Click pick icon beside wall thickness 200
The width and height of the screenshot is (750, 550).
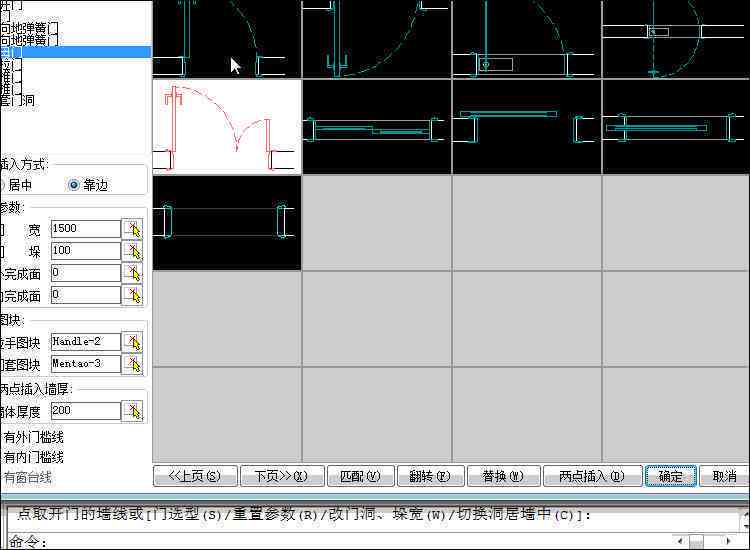(x=132, y=411)
